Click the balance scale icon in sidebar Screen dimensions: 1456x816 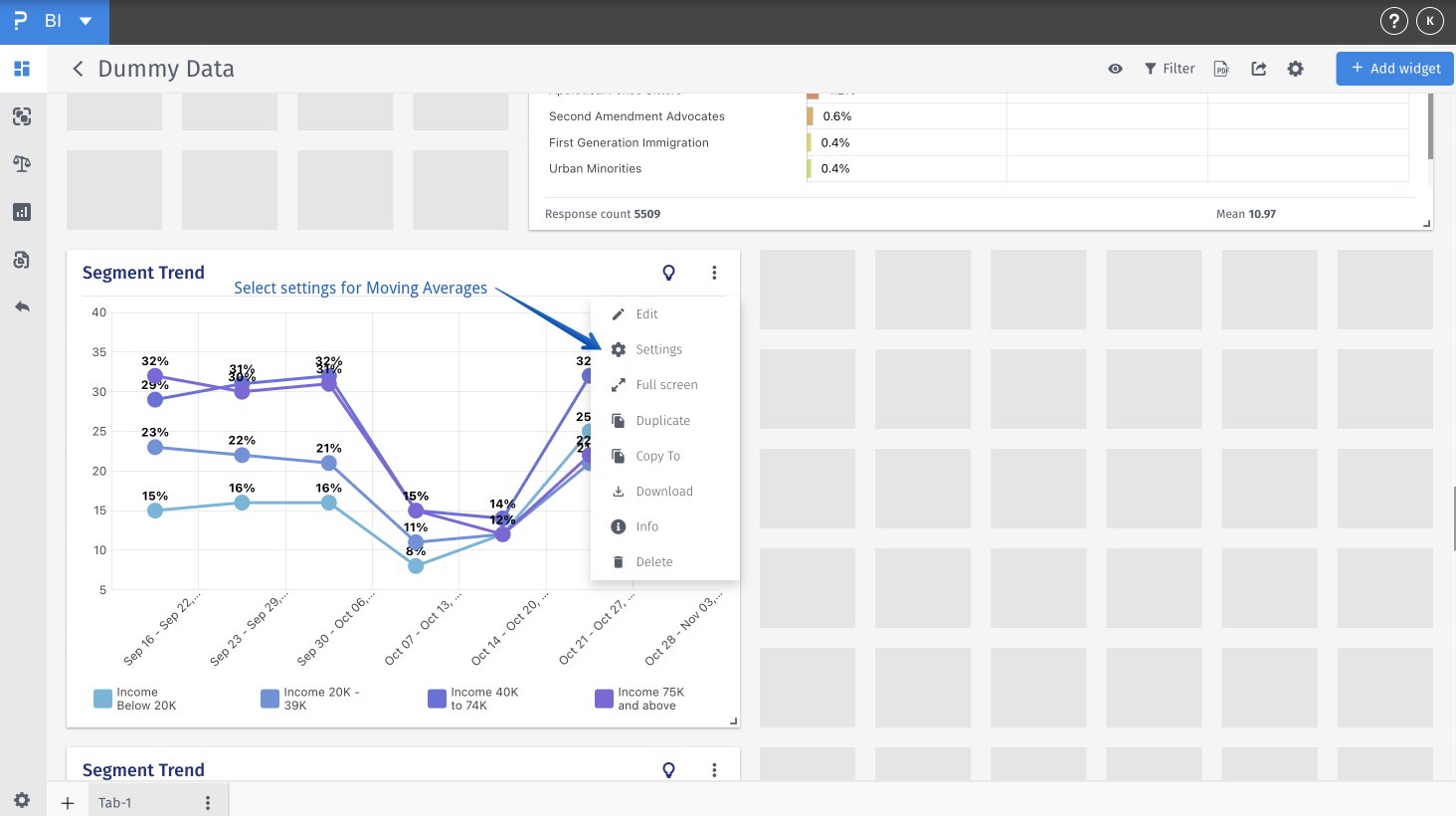pos(22,164)
